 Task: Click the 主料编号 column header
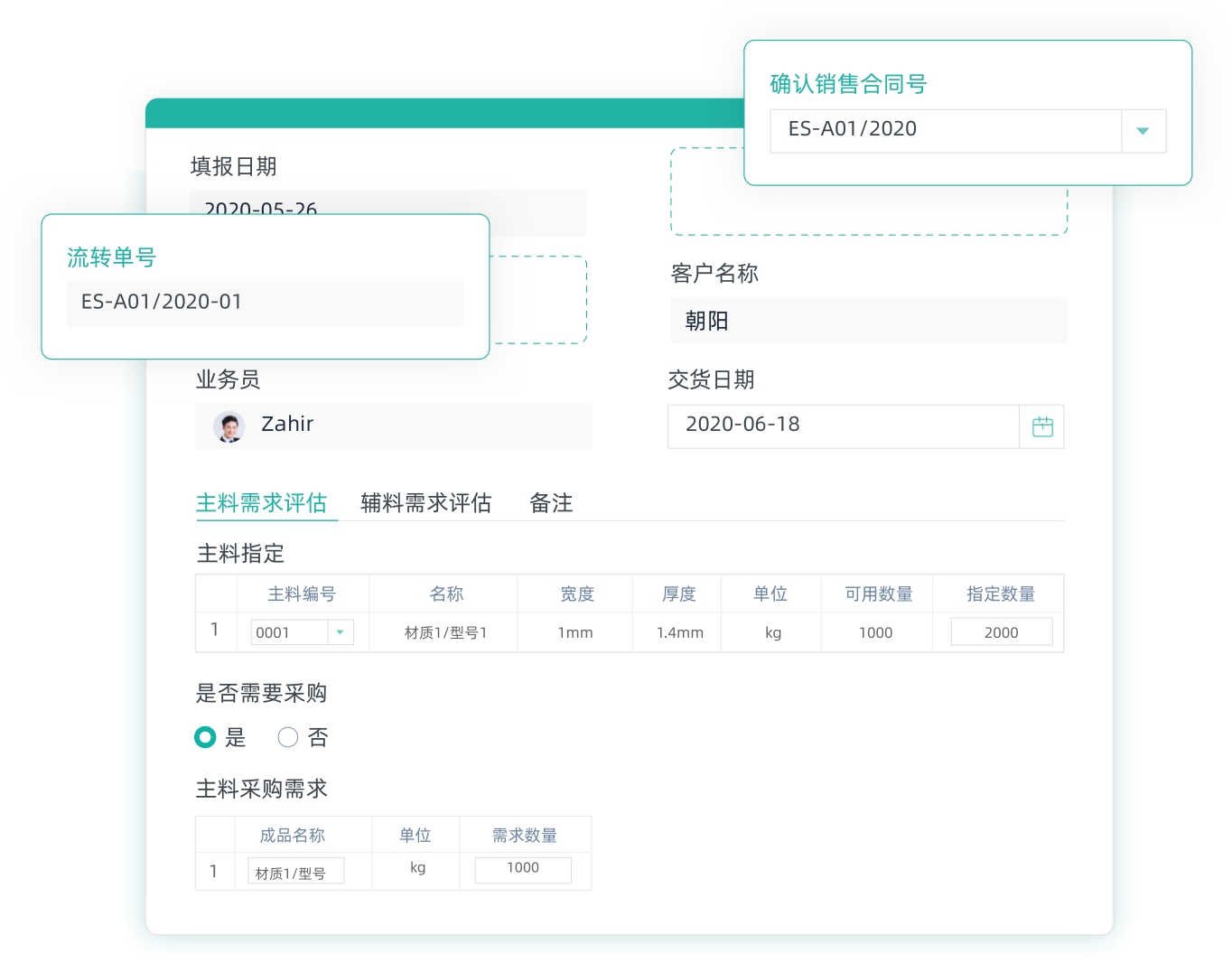point(302,594)
